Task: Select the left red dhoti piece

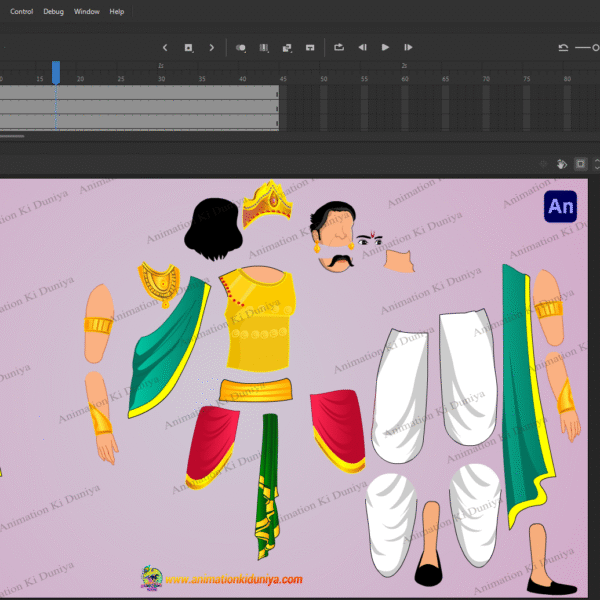Action: point(212,447)
